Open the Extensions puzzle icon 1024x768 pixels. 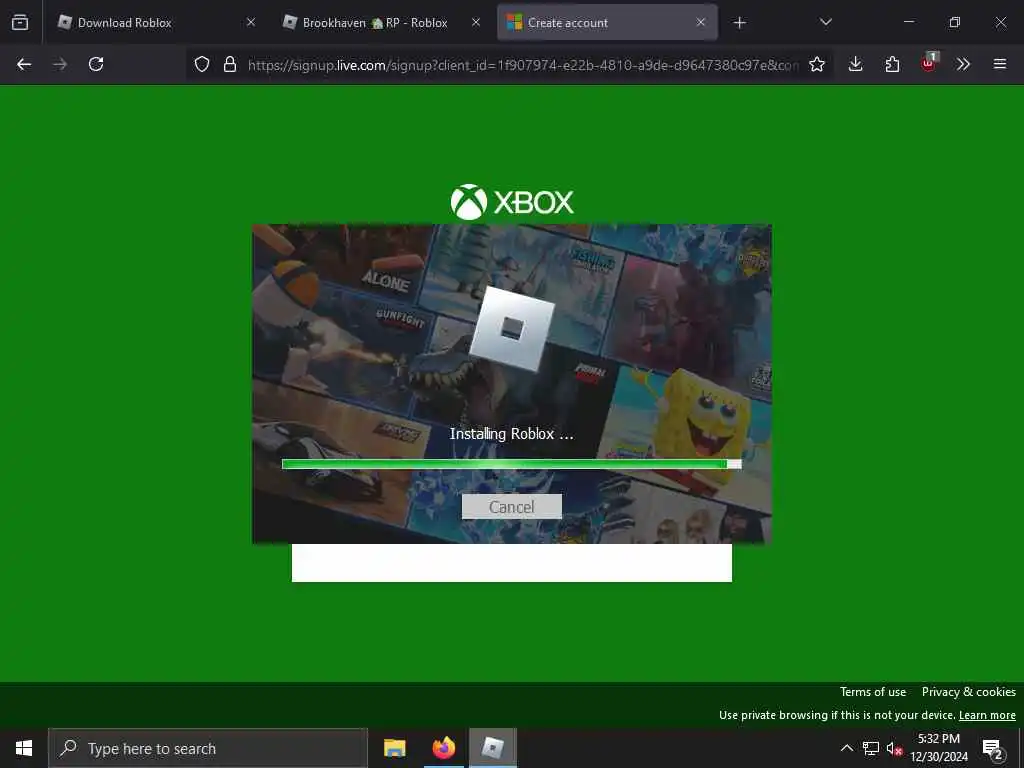pyautogui.click(x=892, y=64)
